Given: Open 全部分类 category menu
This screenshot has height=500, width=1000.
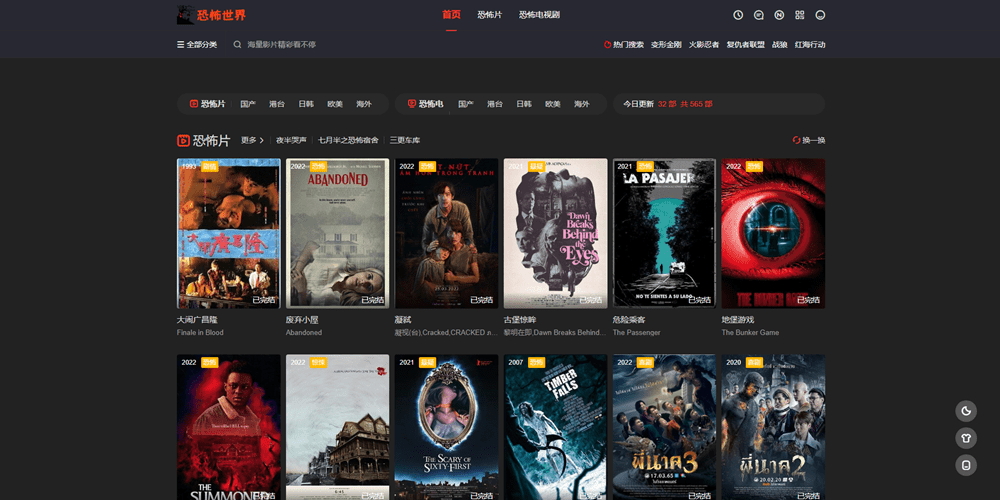Looking at the screenshot, I should (197, 45).
